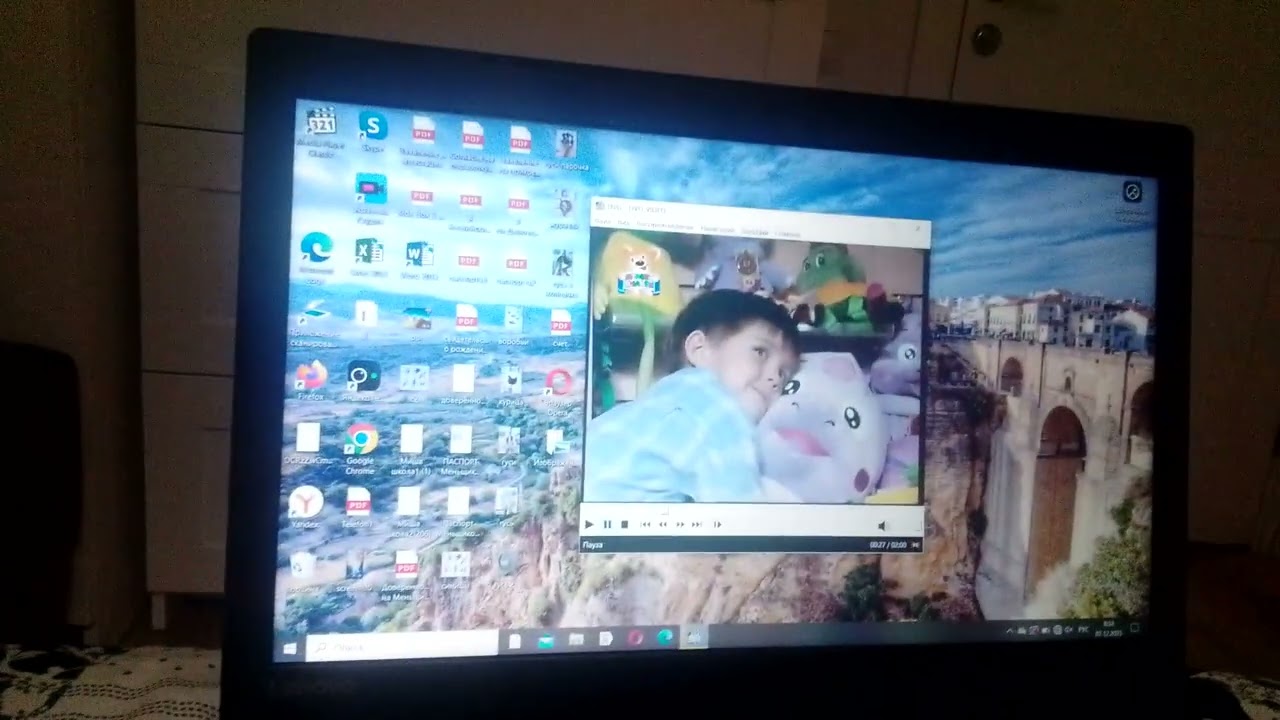This screenshot has height=720, width=1280.
Task: Open the Opera browser desktop shortcut
Action: (x=557, y=388)
